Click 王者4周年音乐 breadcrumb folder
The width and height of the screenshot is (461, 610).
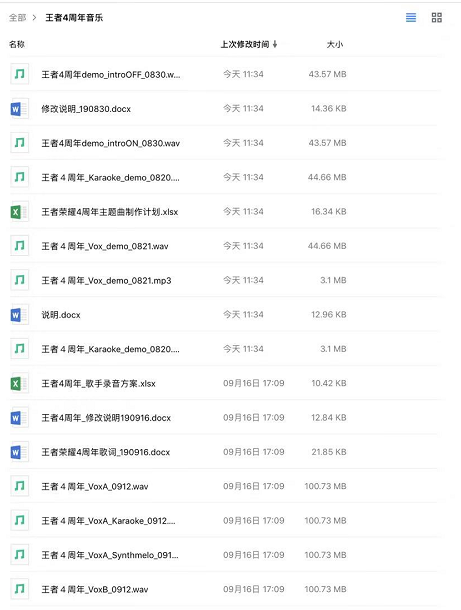(x=74, y=18)
